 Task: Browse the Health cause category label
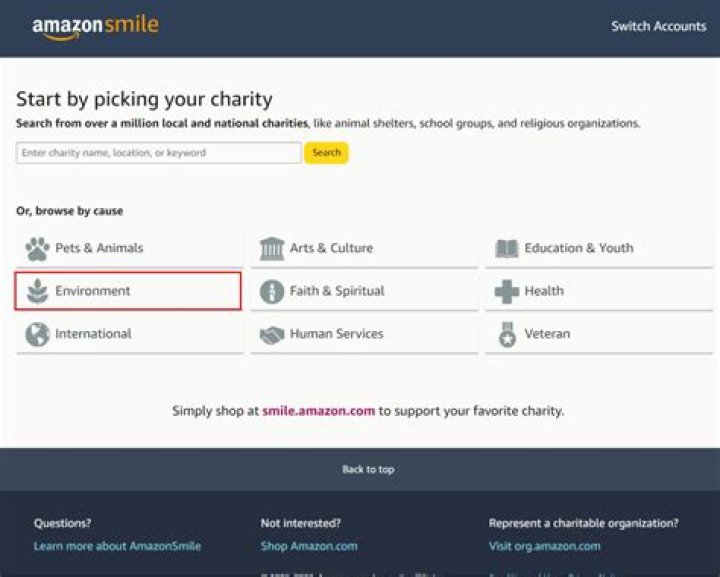(544, 291)
